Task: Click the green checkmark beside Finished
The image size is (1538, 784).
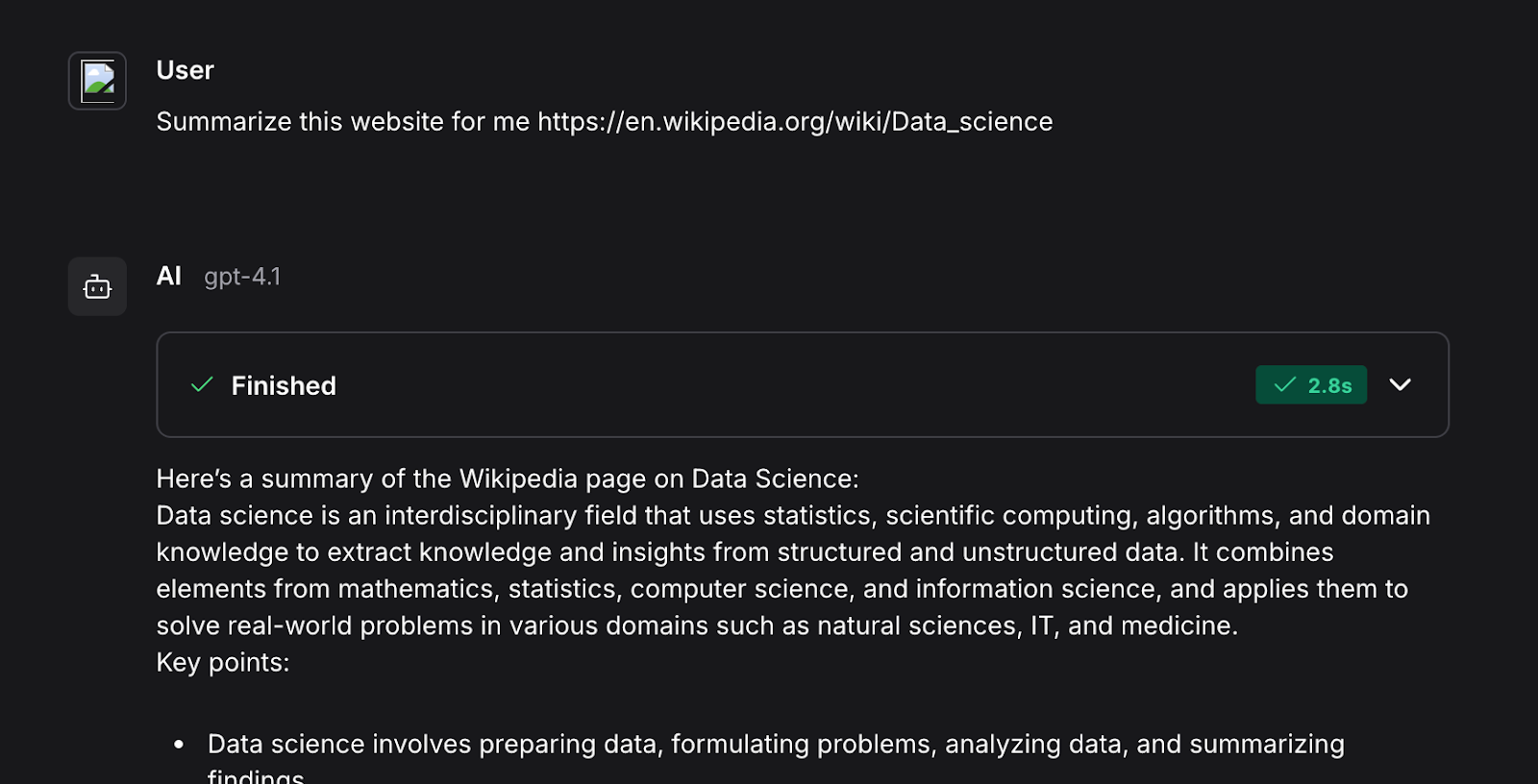Action: pos(202,385)
